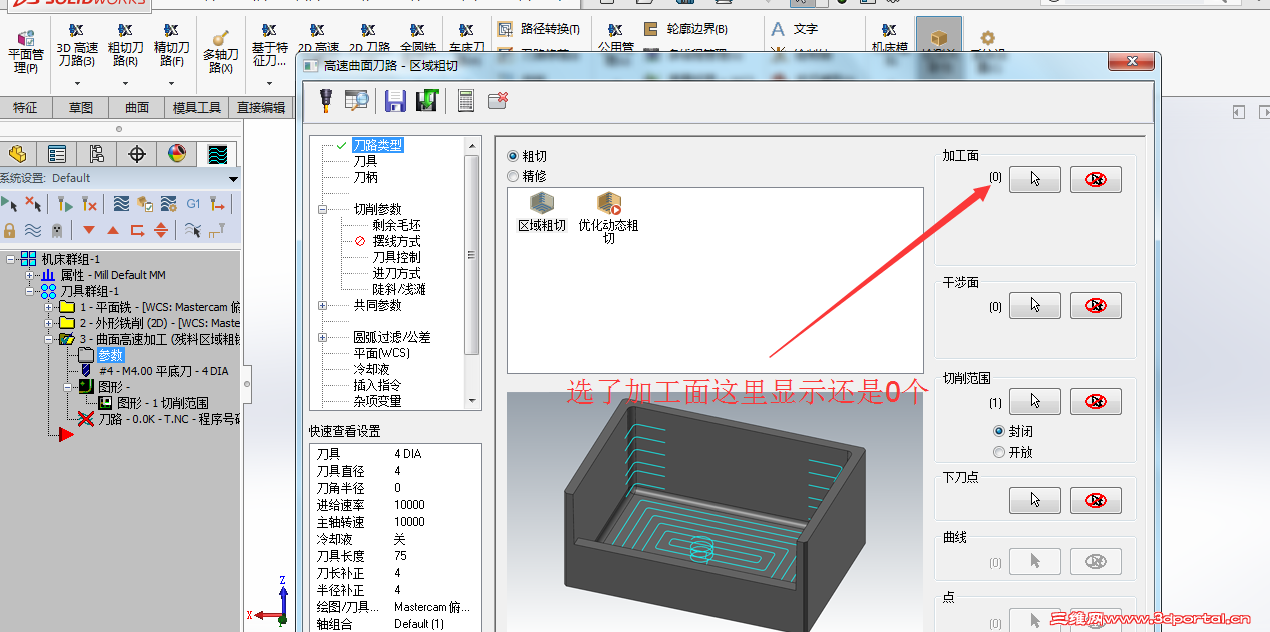Select 摆线方式 in the parameter tree
The width and height of the screenshot is (1270, 632).
pyautogui.click(x=396, y=241)
